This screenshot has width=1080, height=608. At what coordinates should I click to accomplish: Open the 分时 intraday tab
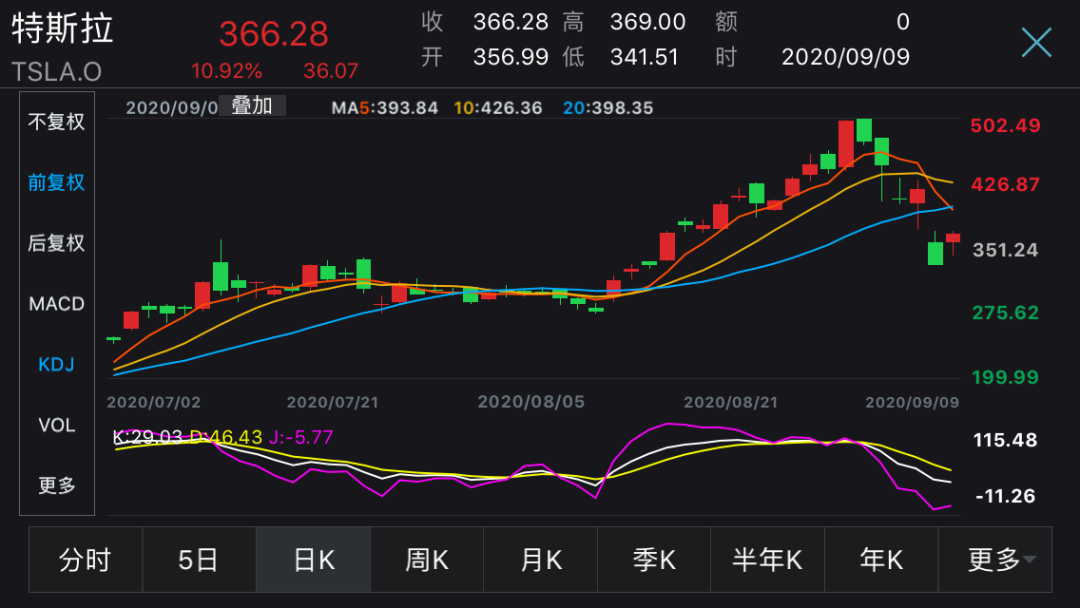(85, 560)
